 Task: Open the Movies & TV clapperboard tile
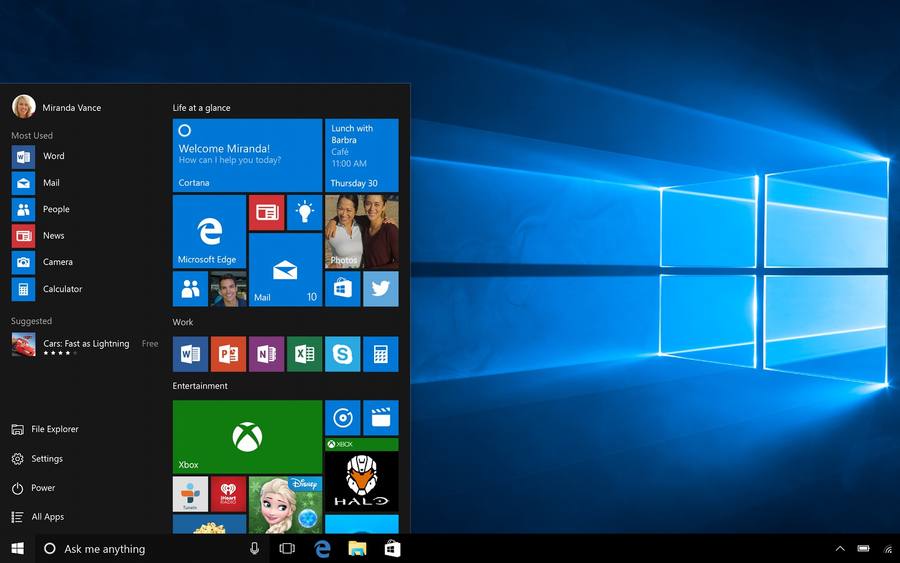pos(381,418)
